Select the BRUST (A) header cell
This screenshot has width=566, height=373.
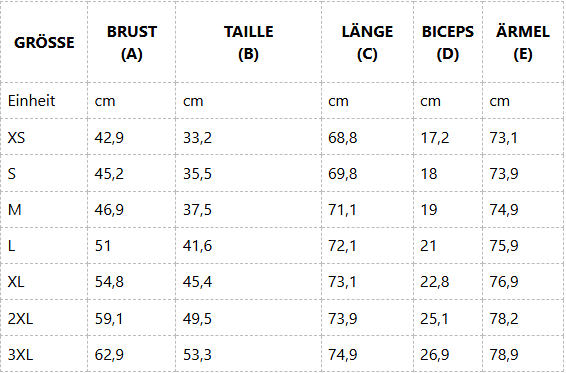click(x=132, y=43)
